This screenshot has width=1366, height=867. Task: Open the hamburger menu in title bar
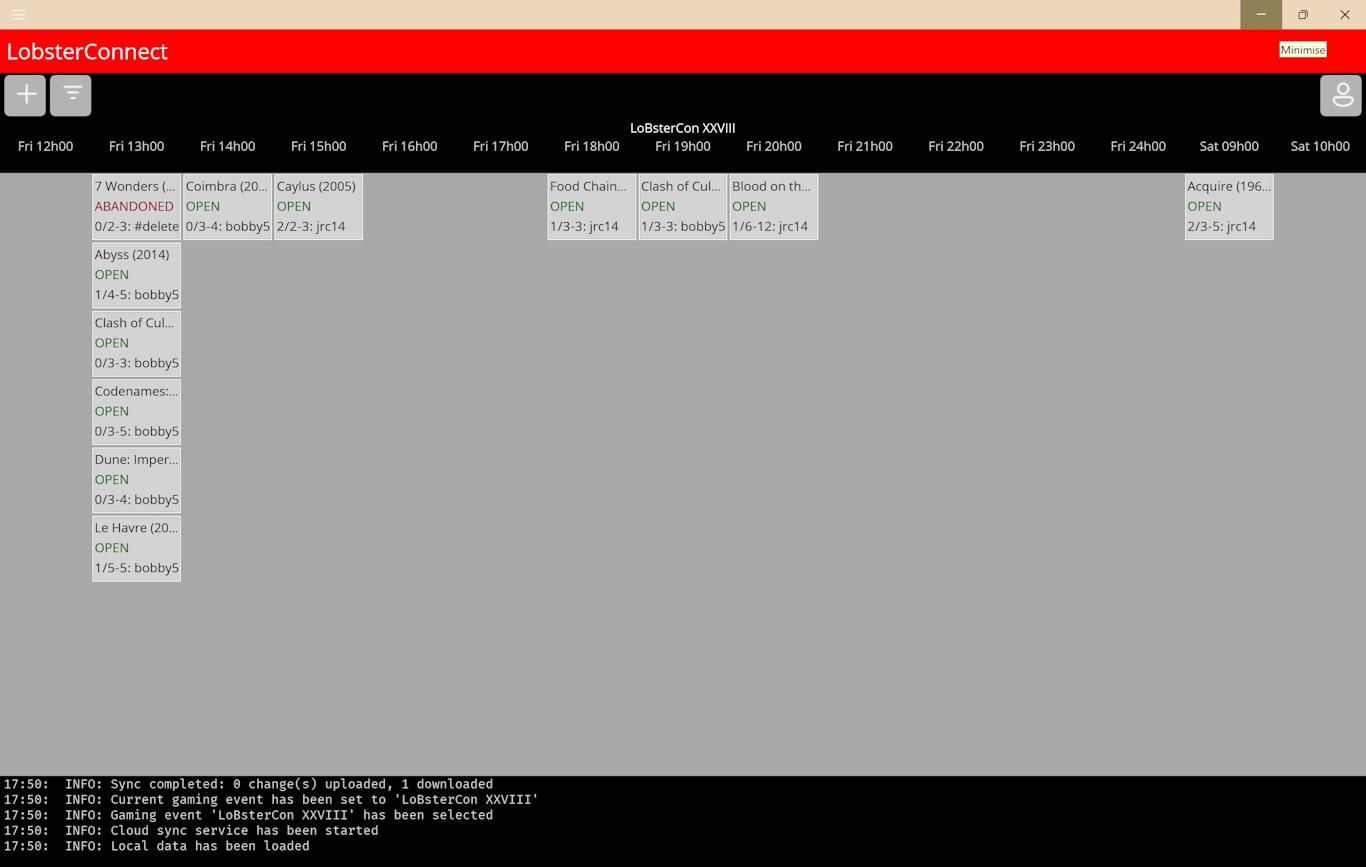click(x=18, y=14)
